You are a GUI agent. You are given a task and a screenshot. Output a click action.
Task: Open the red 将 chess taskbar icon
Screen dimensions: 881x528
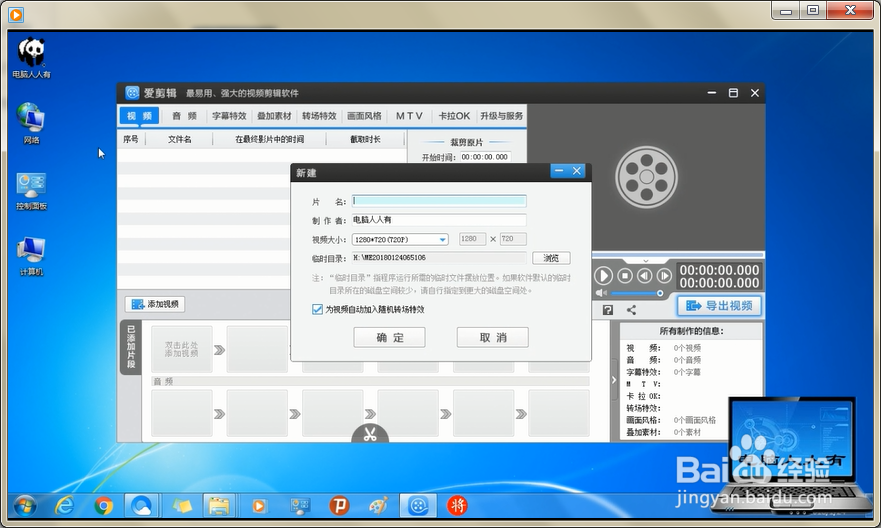[457, 506]
